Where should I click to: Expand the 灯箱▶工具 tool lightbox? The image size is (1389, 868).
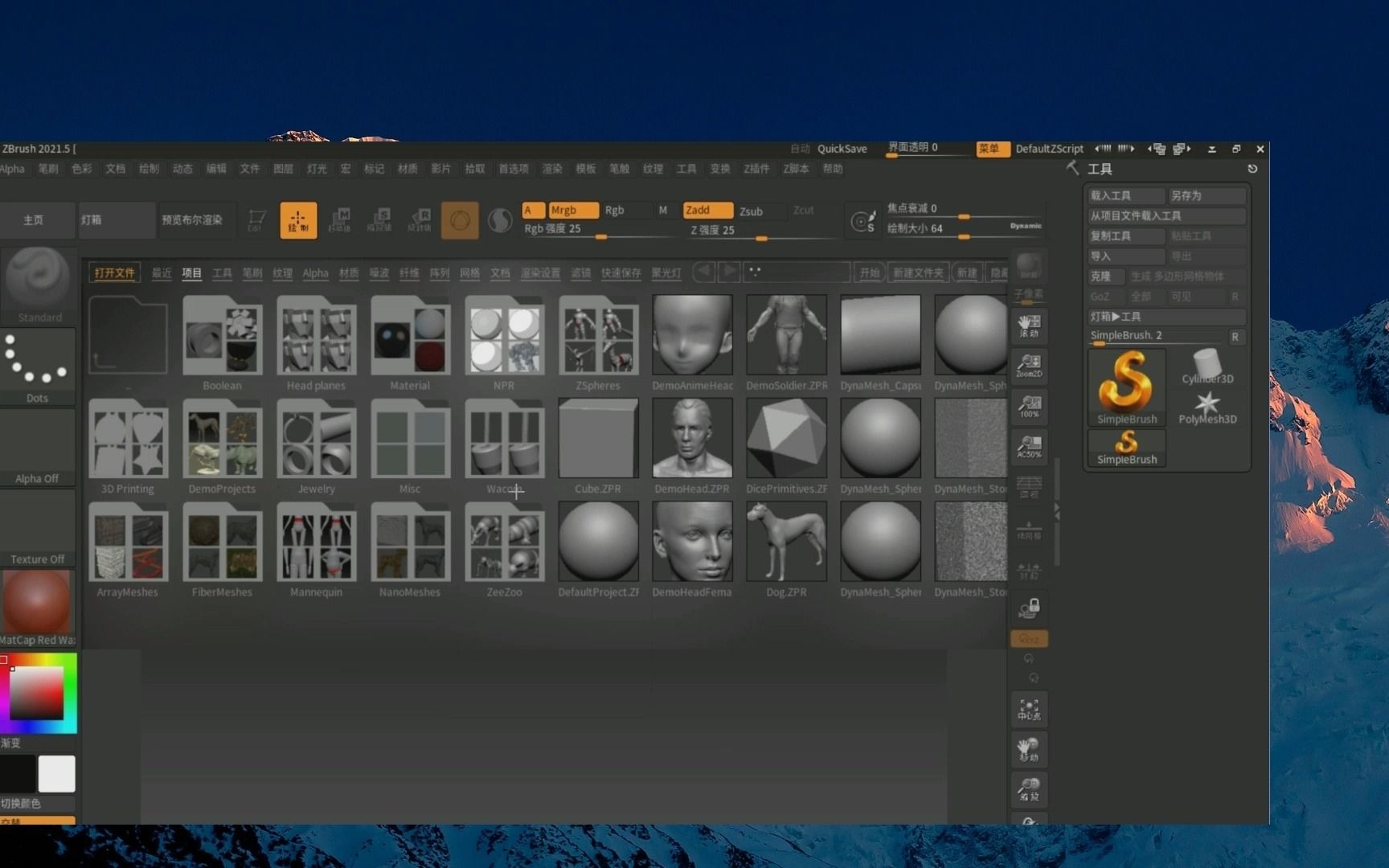tap(1166, 317)
